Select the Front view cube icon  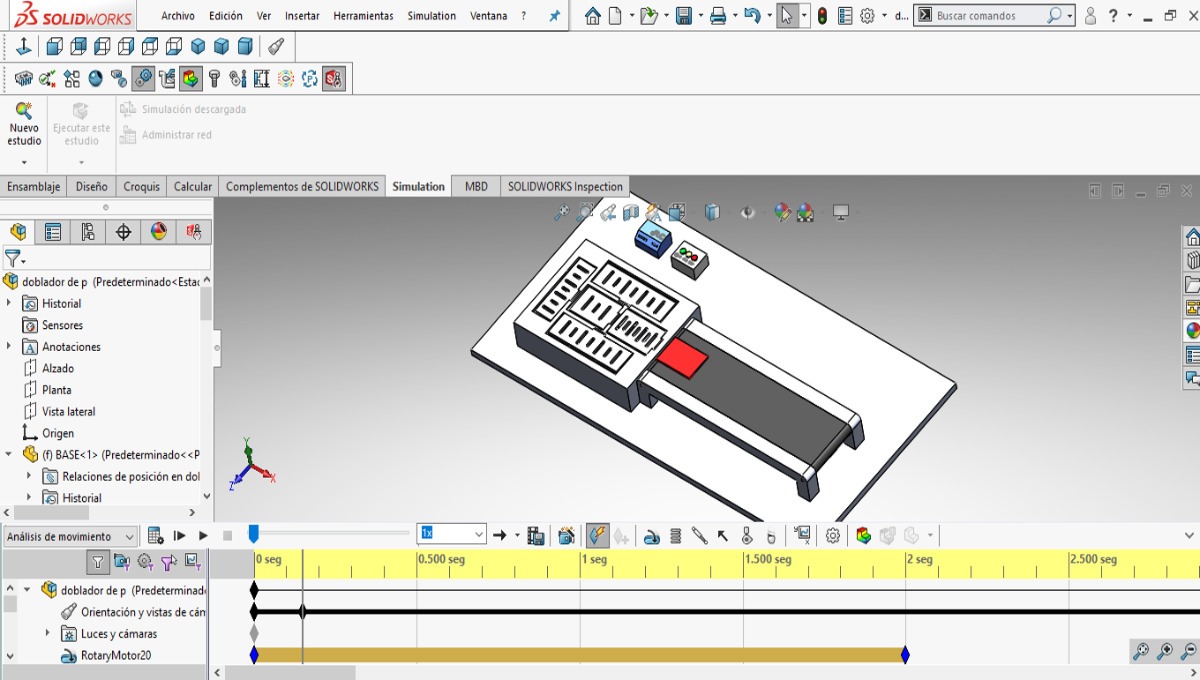[x=55, y=46]
